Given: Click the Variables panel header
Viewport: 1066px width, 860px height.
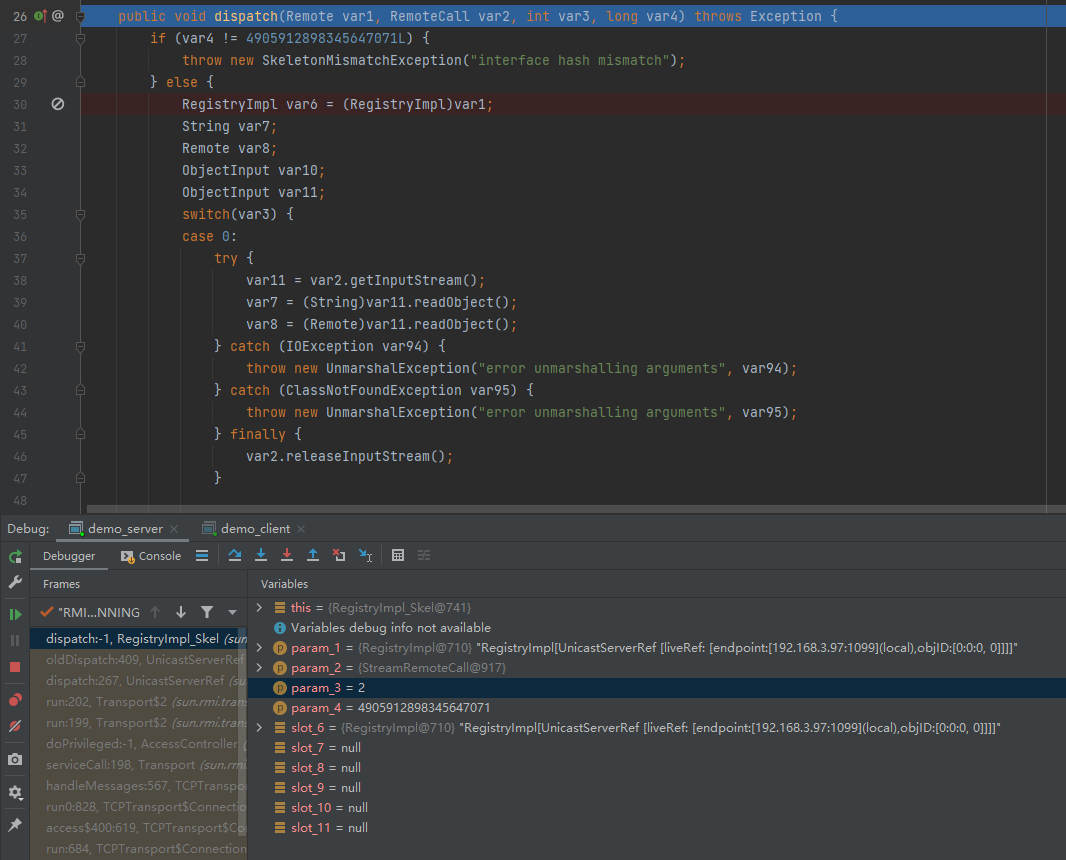Looking at the screenshot, I should click(x=284, y=584).
